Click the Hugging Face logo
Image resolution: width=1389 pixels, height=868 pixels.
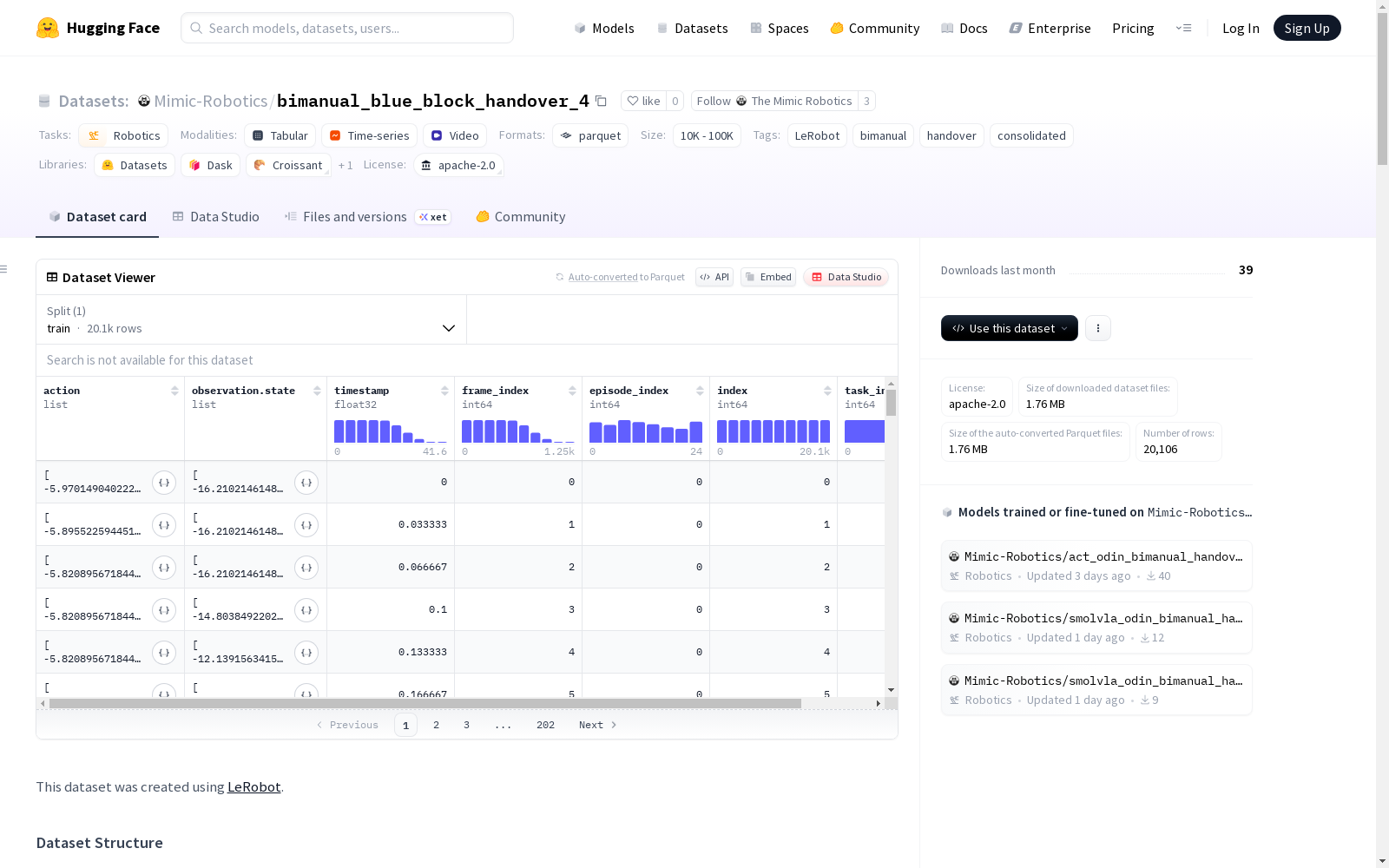98,28
